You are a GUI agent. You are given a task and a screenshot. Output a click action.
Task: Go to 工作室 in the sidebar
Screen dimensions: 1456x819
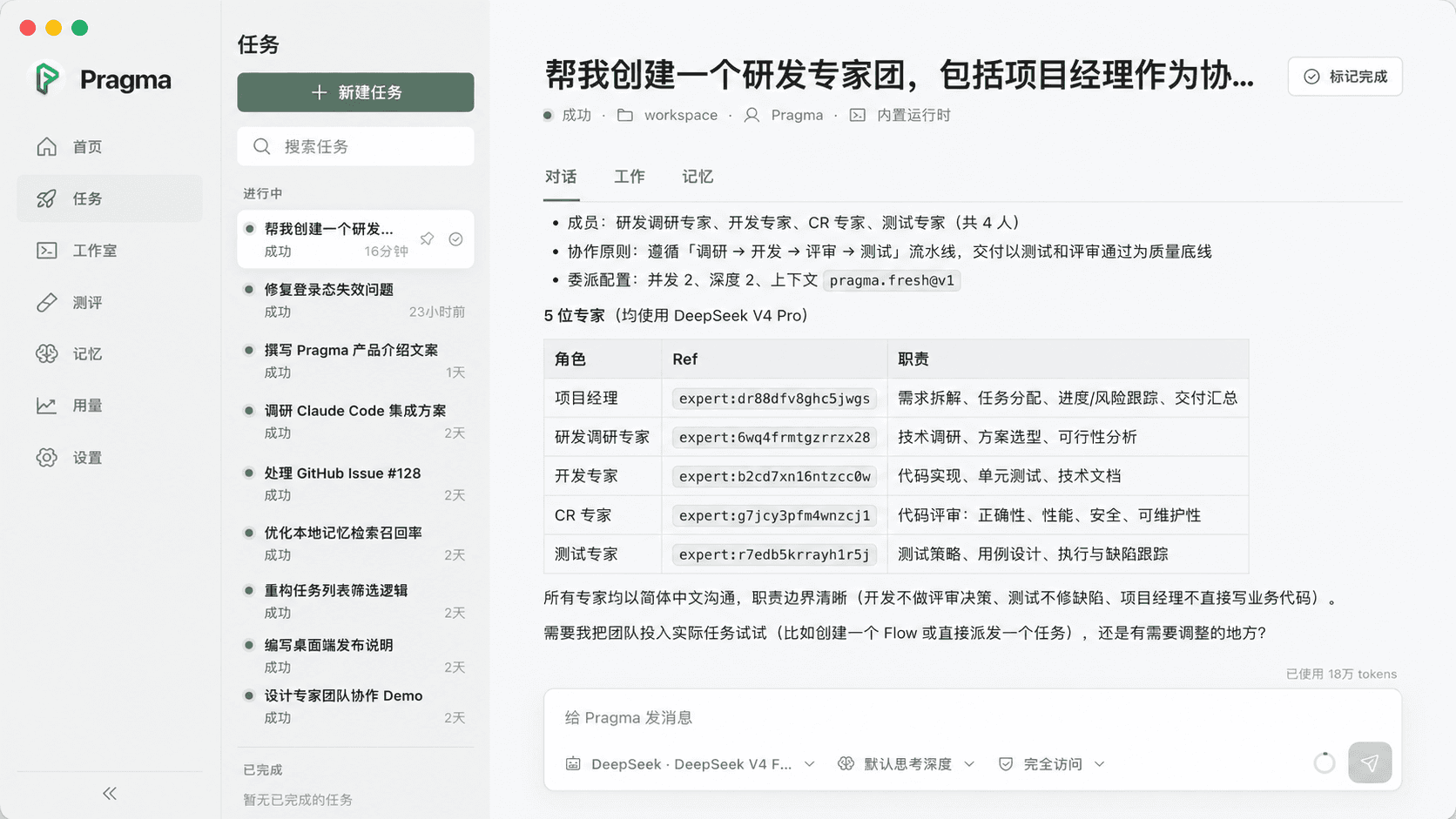[110, 251]
